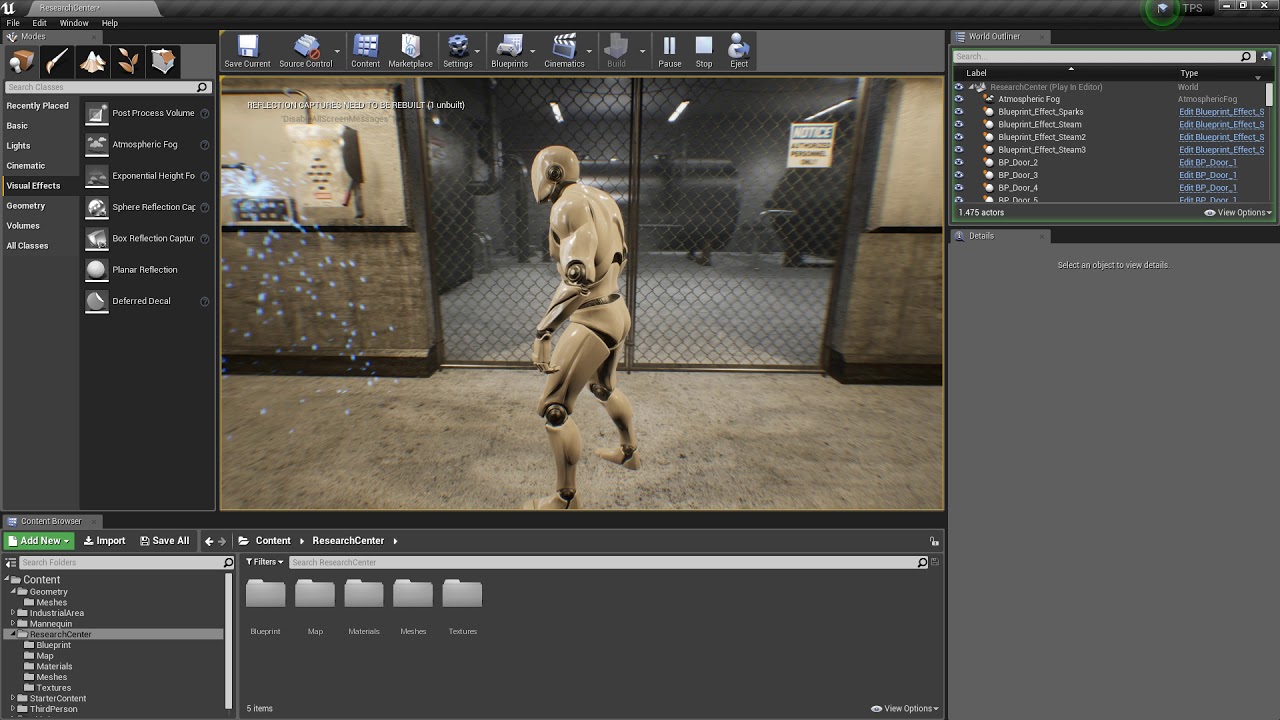This screenshot has height=720, width=1280.
Task: Click the Save All button
Action: click(x=164, y=541)
